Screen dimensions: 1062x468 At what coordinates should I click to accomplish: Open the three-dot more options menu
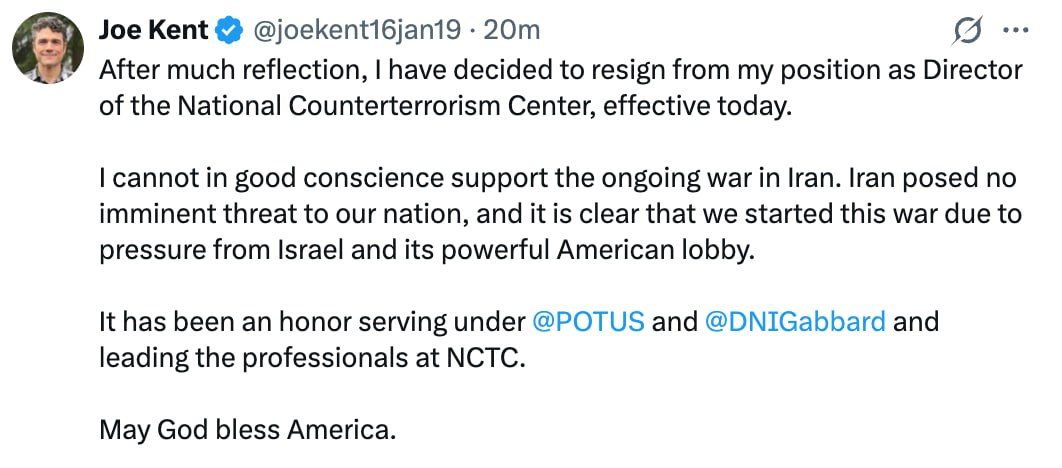pos(1015,31)
